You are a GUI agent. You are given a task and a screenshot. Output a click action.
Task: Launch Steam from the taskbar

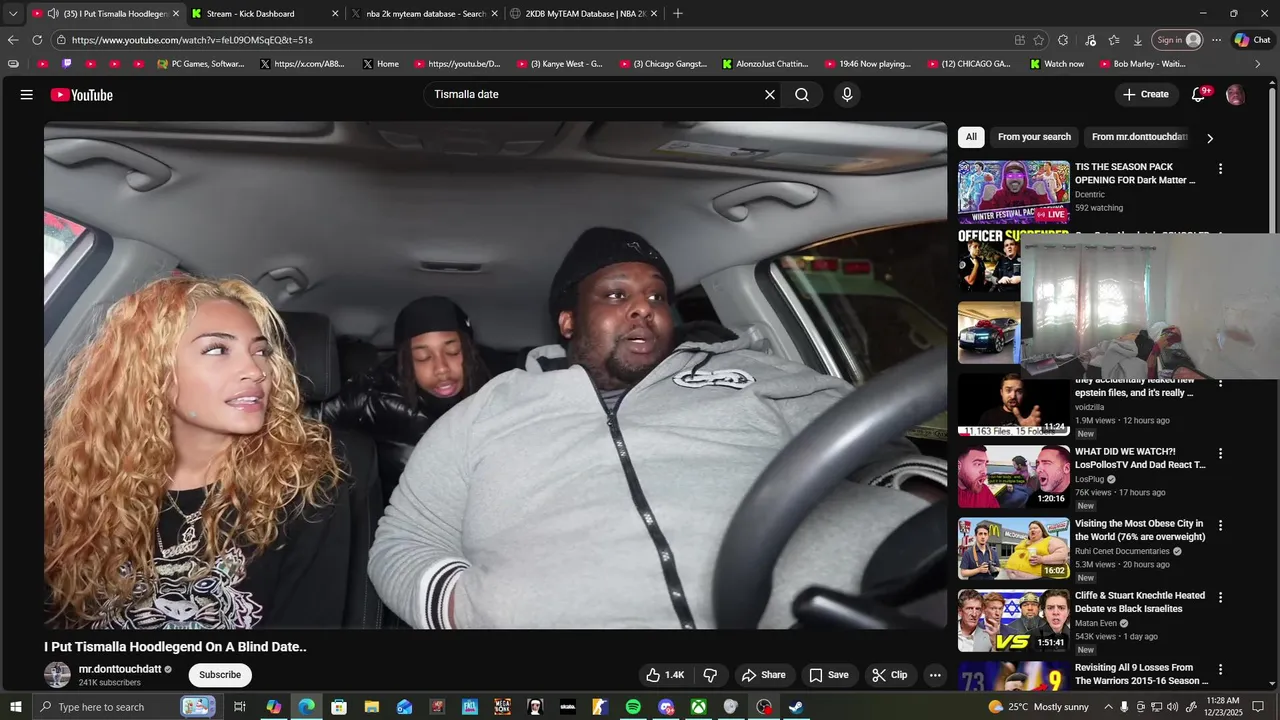(796, 707)
